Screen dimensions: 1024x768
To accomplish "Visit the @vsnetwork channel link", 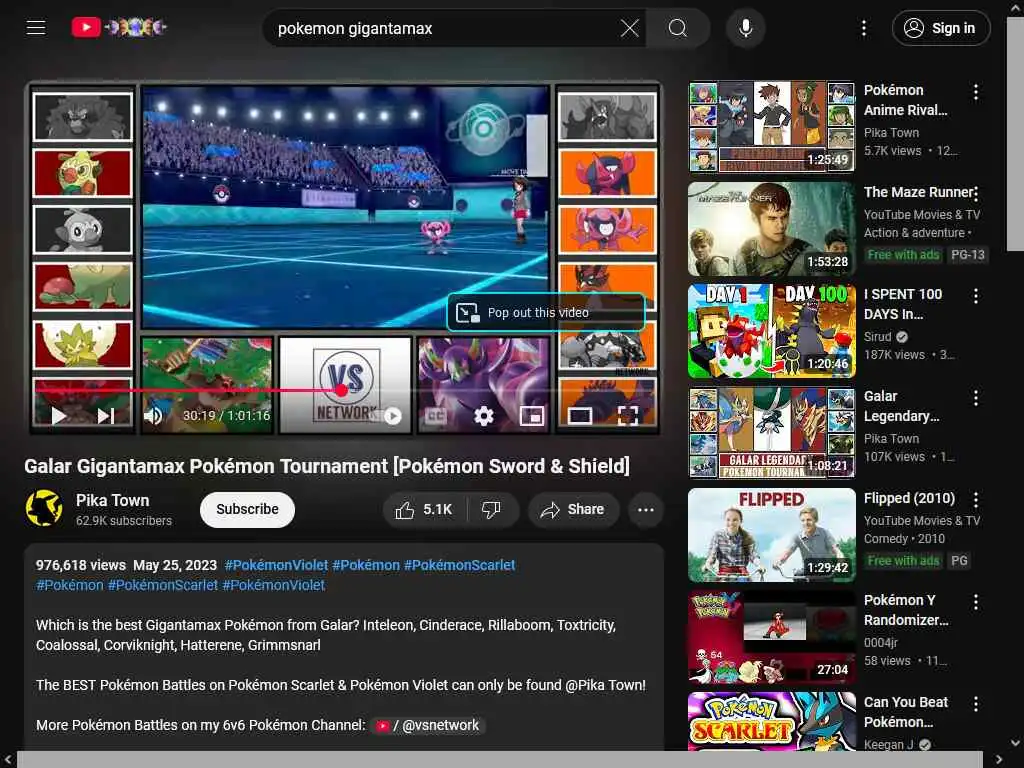I will pos(428,725).
